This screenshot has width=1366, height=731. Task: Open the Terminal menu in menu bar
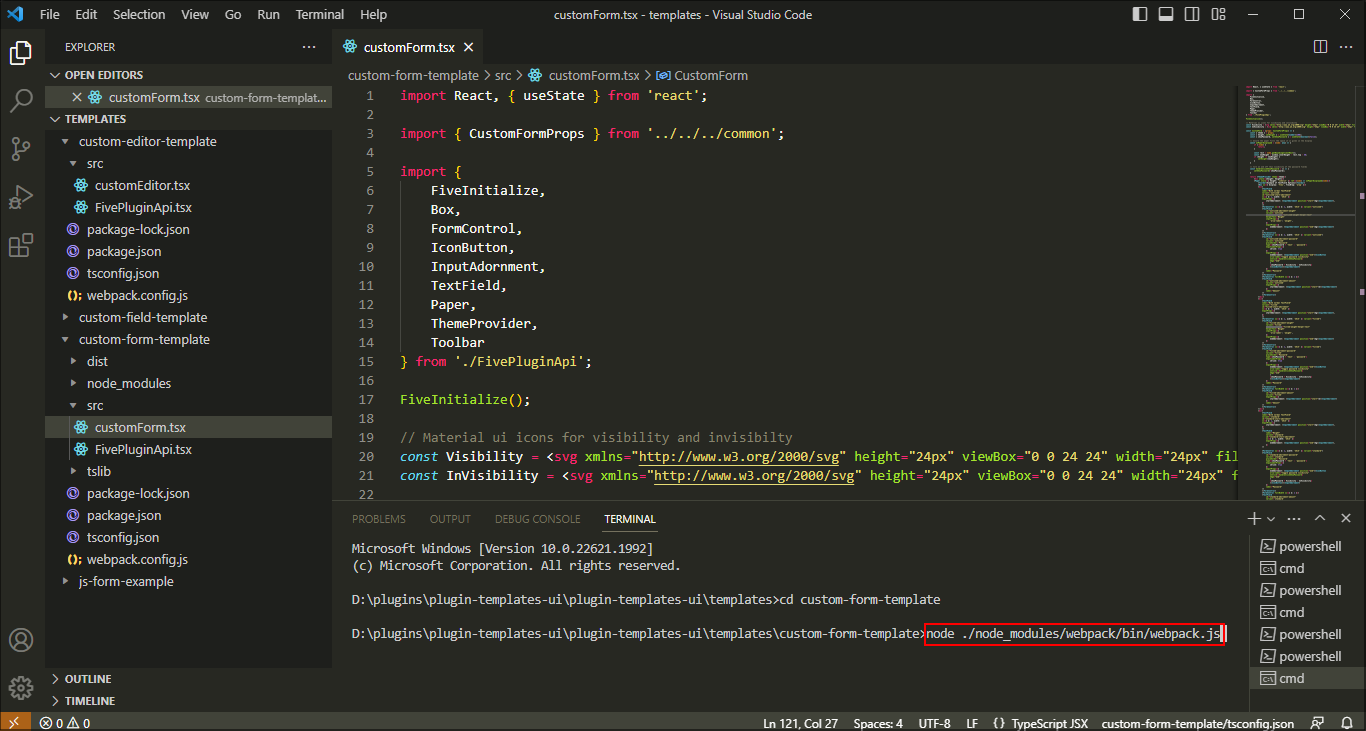pyautogui.click(x=319, y=14)
